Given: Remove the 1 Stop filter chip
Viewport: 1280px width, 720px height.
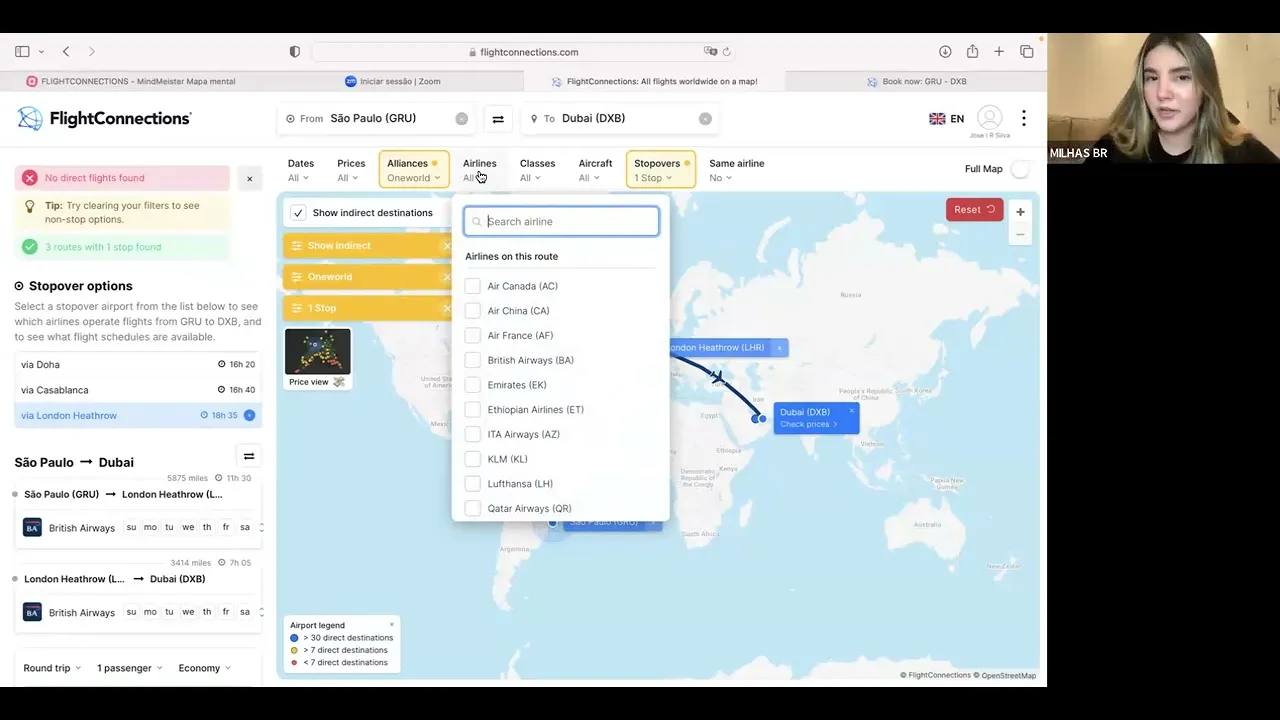Looking at the screenshot, I should (x=446, y=308).
